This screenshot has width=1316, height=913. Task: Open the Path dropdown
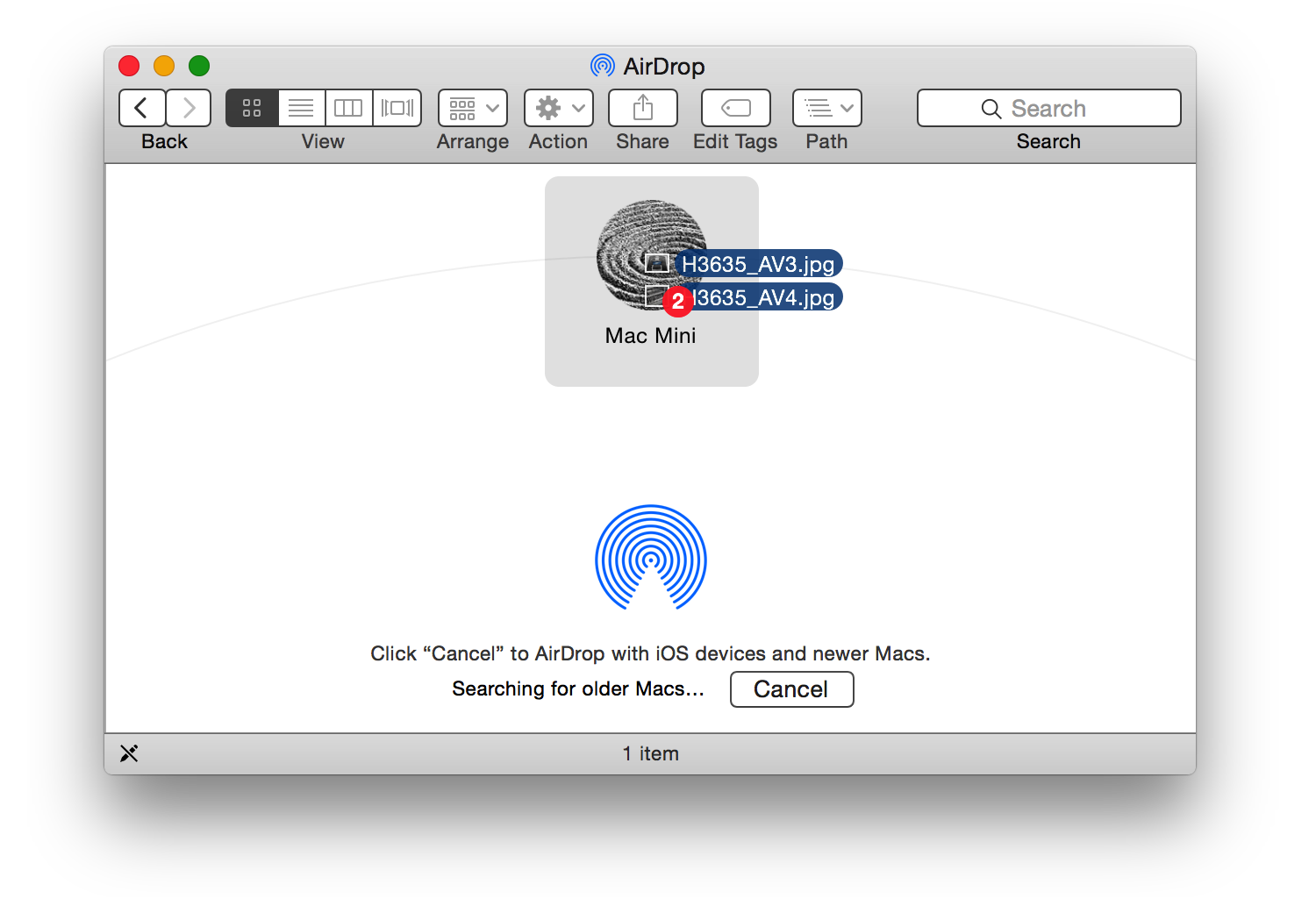[827, 108]
